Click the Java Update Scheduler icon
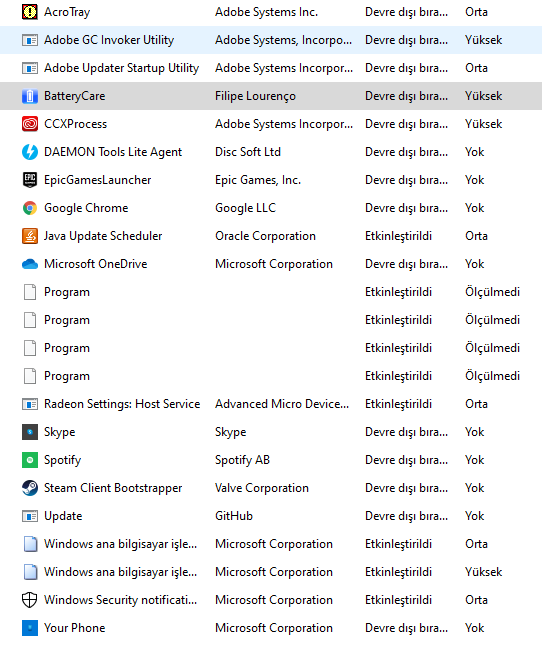542x654 pixels. [30, 236]
